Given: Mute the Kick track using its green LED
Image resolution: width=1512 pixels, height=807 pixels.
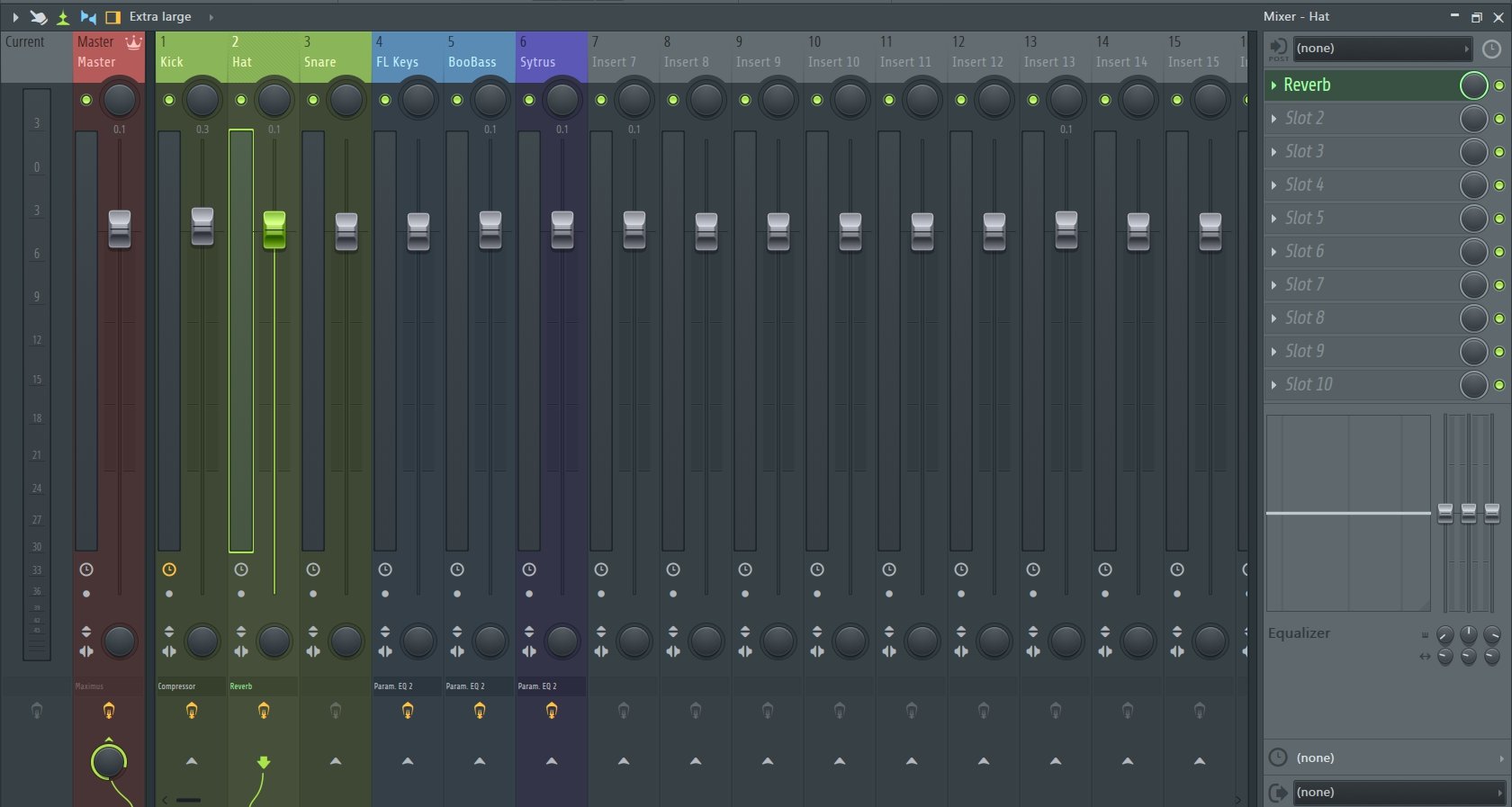Looking at the screenshot, I should pyautogui.click(x=169, y=100).
